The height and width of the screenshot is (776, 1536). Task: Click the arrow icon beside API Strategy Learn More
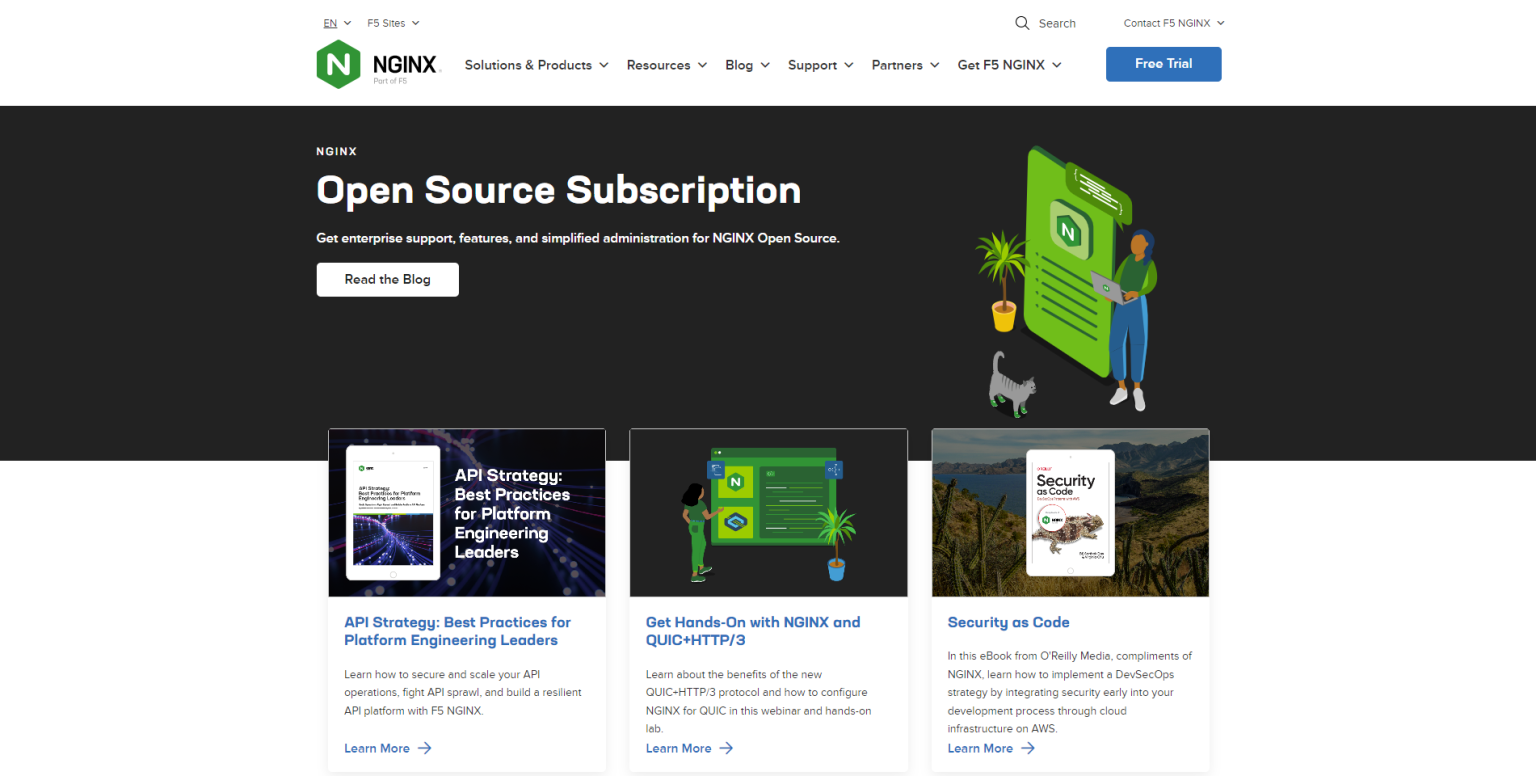(425, 748)
